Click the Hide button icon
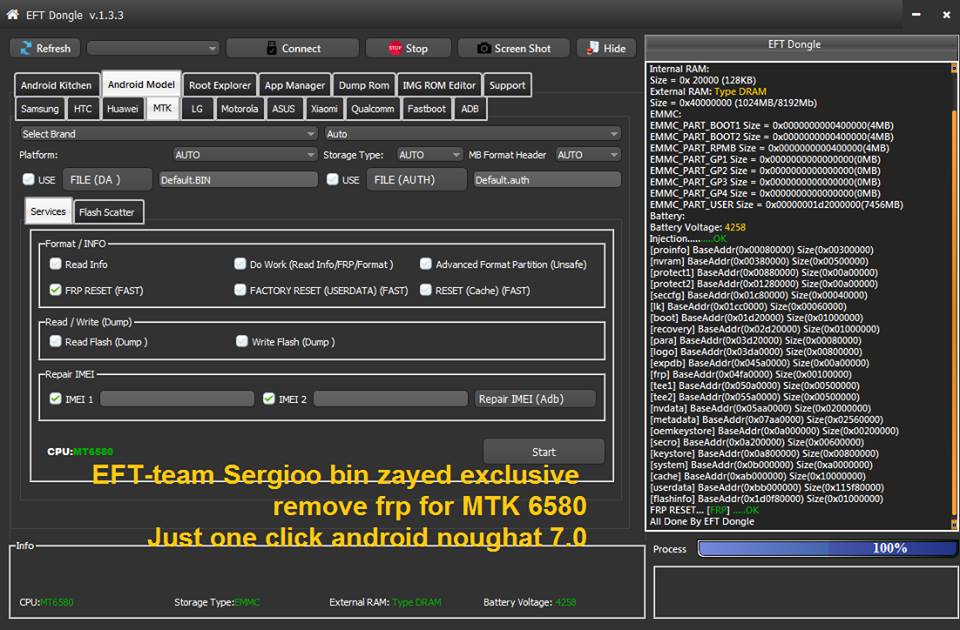Image resolution: width=960 pixels, height=630 pixels. click(x=593, y=48)
